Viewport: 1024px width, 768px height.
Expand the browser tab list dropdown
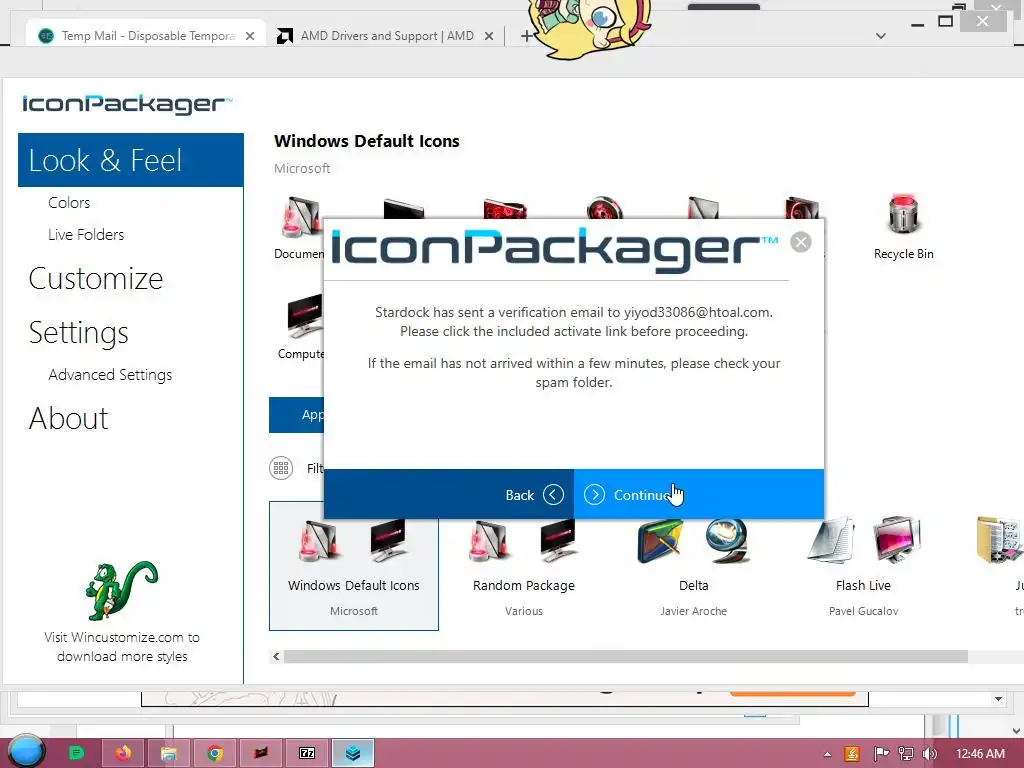880,36
